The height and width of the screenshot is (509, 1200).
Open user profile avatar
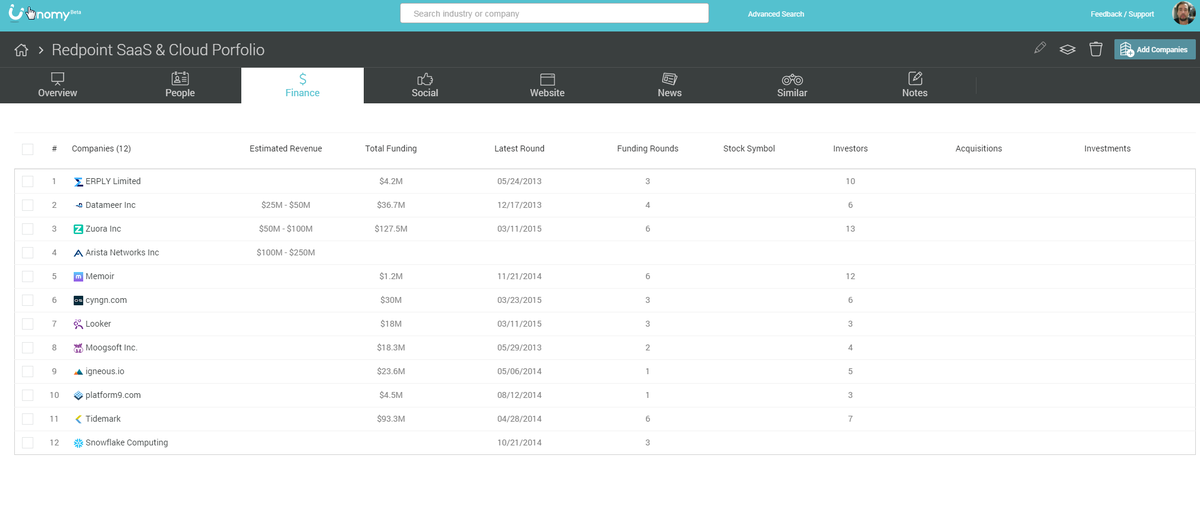click(x=1184, y=14)
